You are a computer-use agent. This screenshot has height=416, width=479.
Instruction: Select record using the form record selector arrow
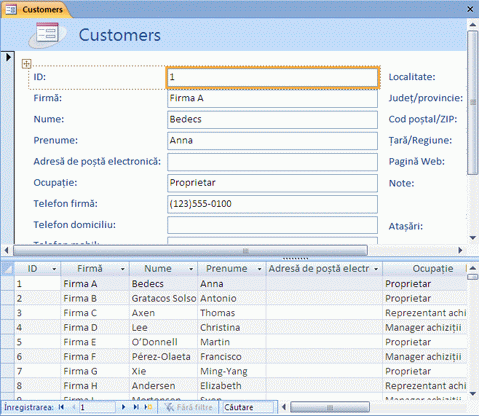tap(8, 57)
